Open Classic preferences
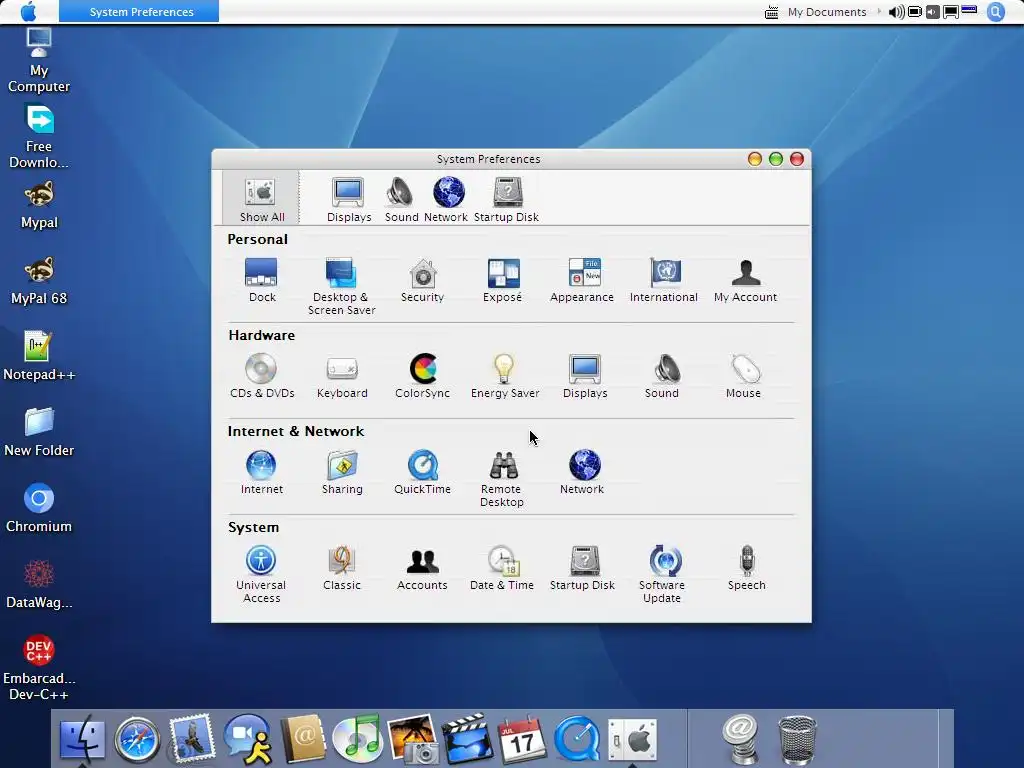Image resolution: width=1024 pixels, height=768 pixels. click(342, 568)
